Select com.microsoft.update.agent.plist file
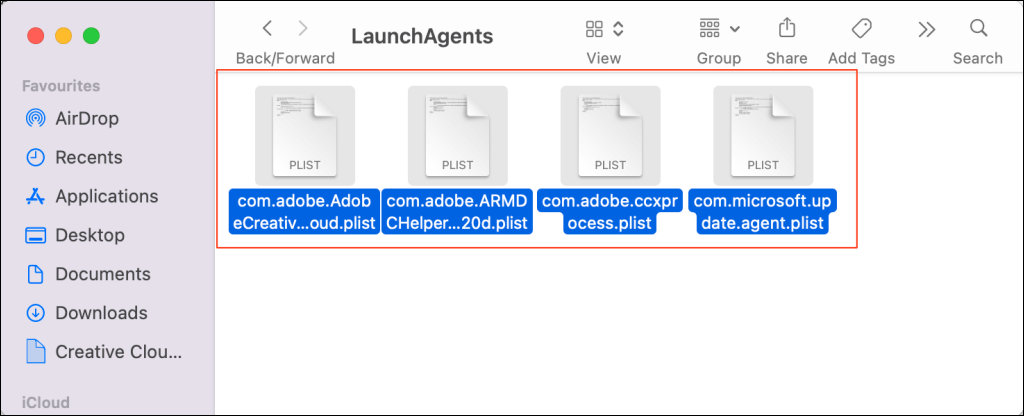This screenshot has height=416, width=1024. [763, 160]
